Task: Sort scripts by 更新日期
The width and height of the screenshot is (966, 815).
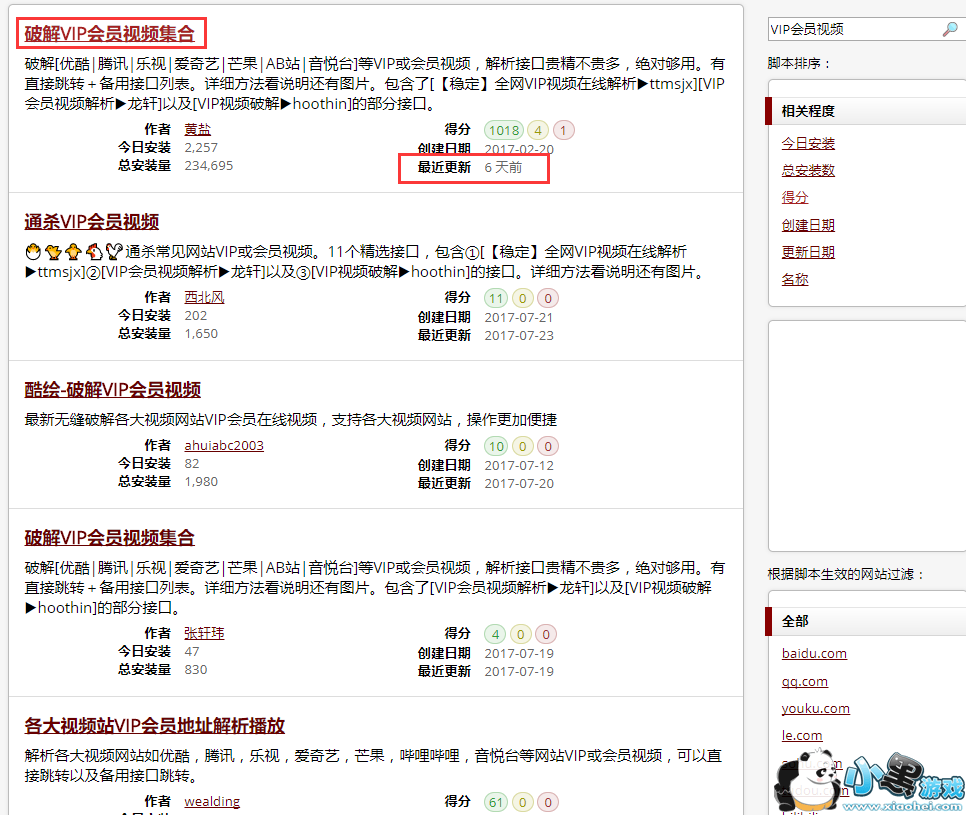Action: (x=808, y=251)
